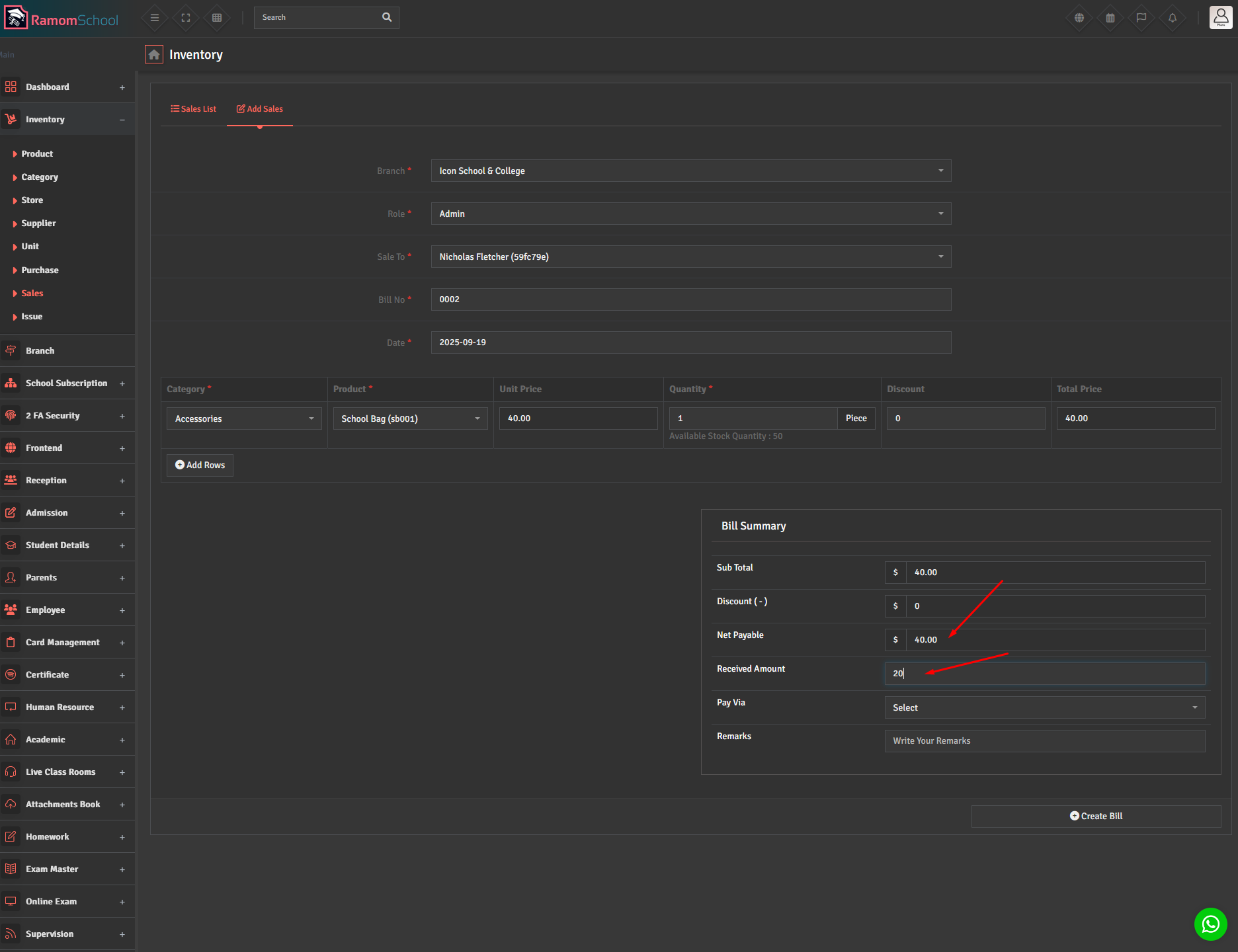The width and height of the screenshot is (1238, 952).
Task: Click the Card Management icon in sidebar
Action: click(x=11, y=642)
